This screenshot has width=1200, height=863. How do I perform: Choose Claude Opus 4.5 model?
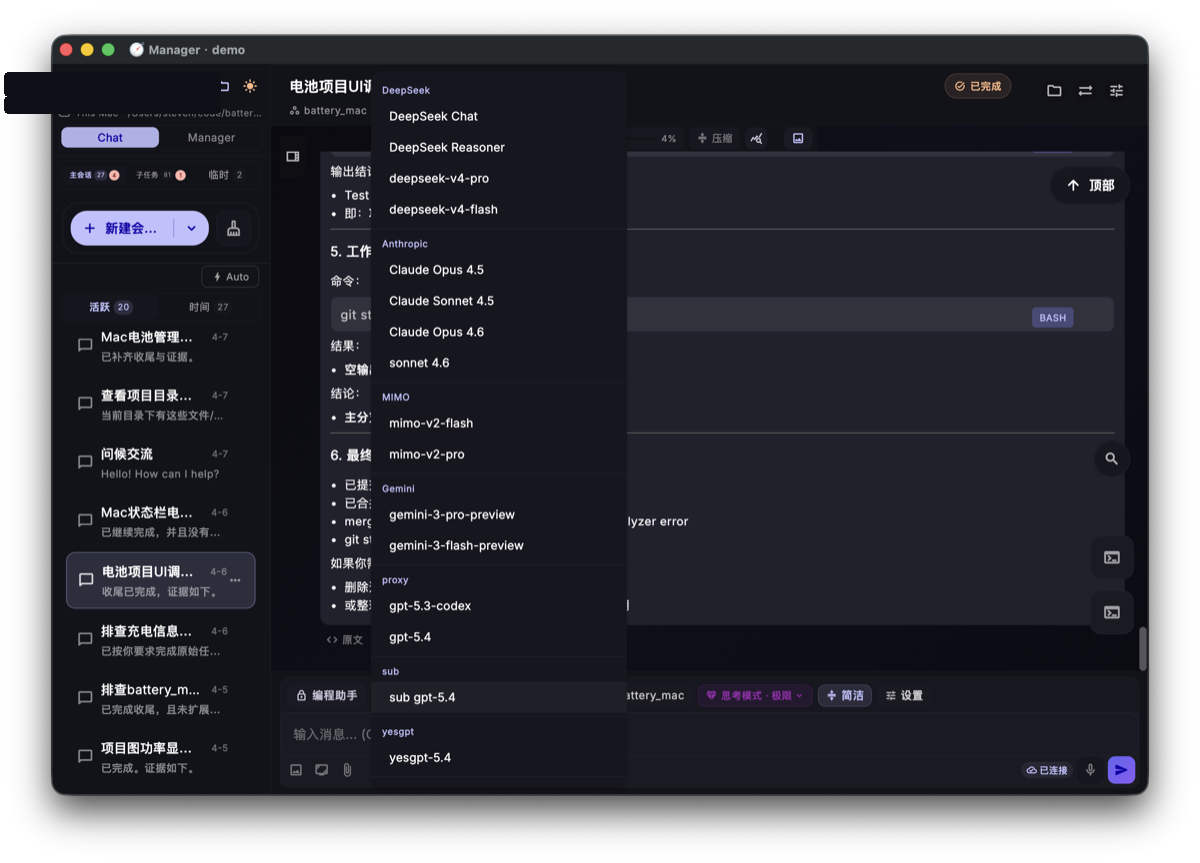click(x=499, y=270)
